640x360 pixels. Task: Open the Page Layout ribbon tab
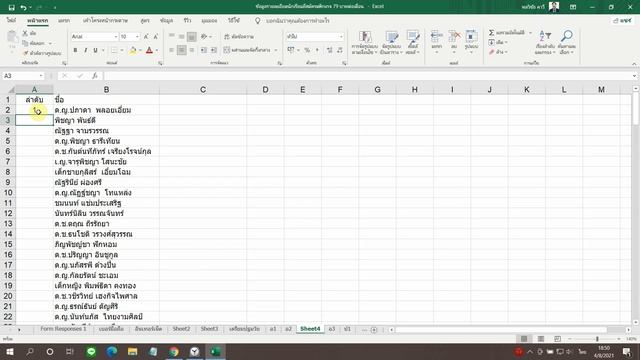coord(105,20)
